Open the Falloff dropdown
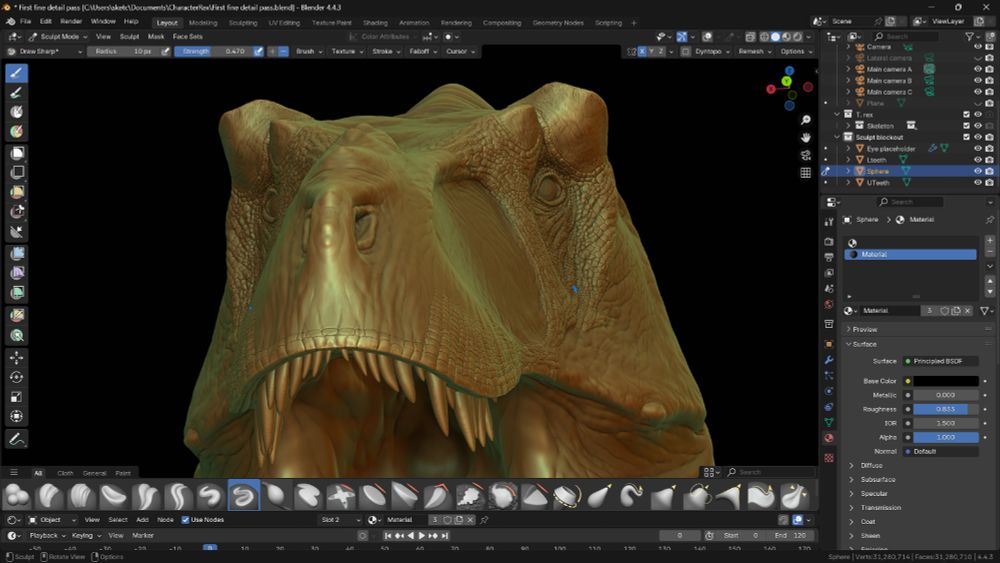1000x563 pixels. pos(423,51)
